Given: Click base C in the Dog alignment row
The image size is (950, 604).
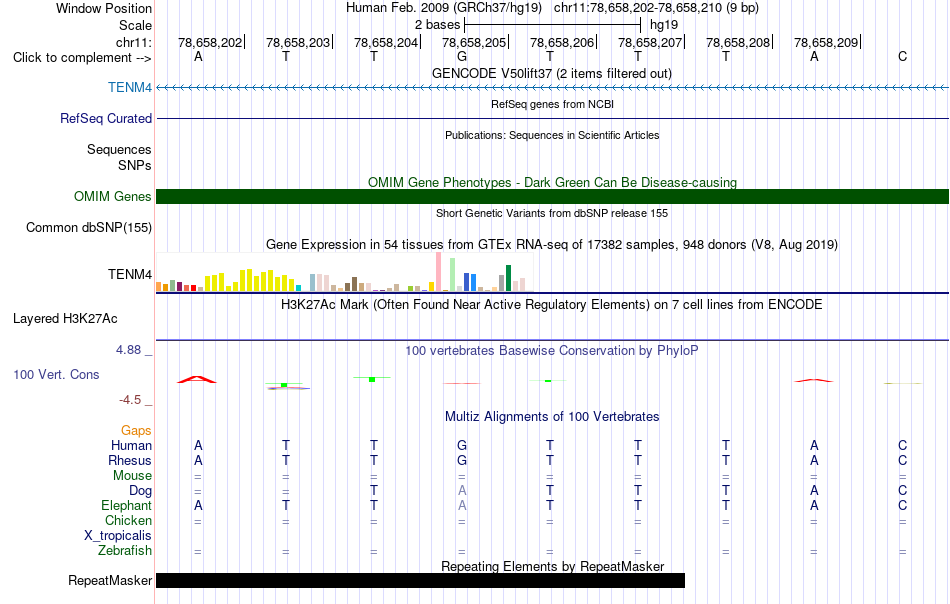Looking at the screenshot, I should point(902,491).
